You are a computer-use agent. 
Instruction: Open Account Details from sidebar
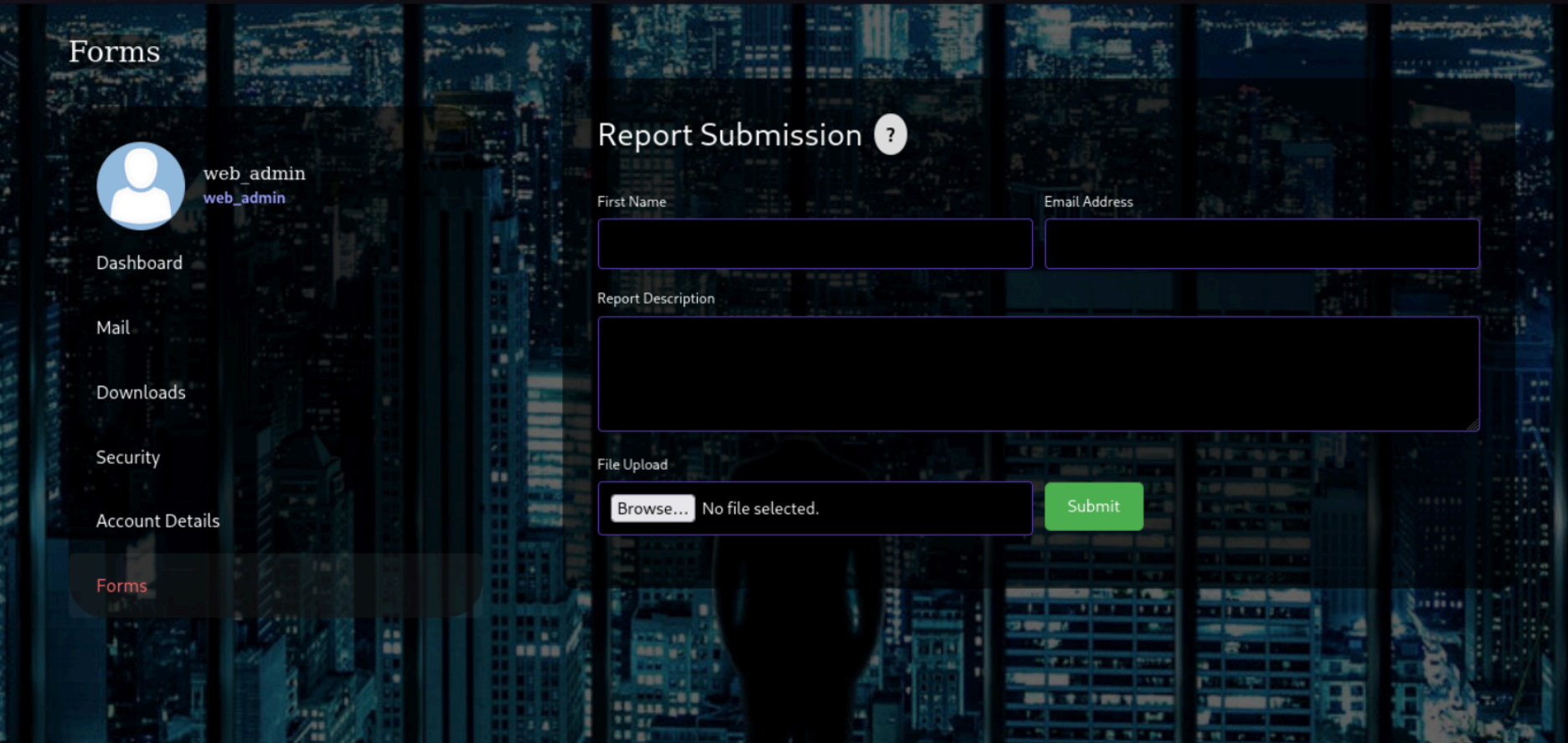pos(158,521)
